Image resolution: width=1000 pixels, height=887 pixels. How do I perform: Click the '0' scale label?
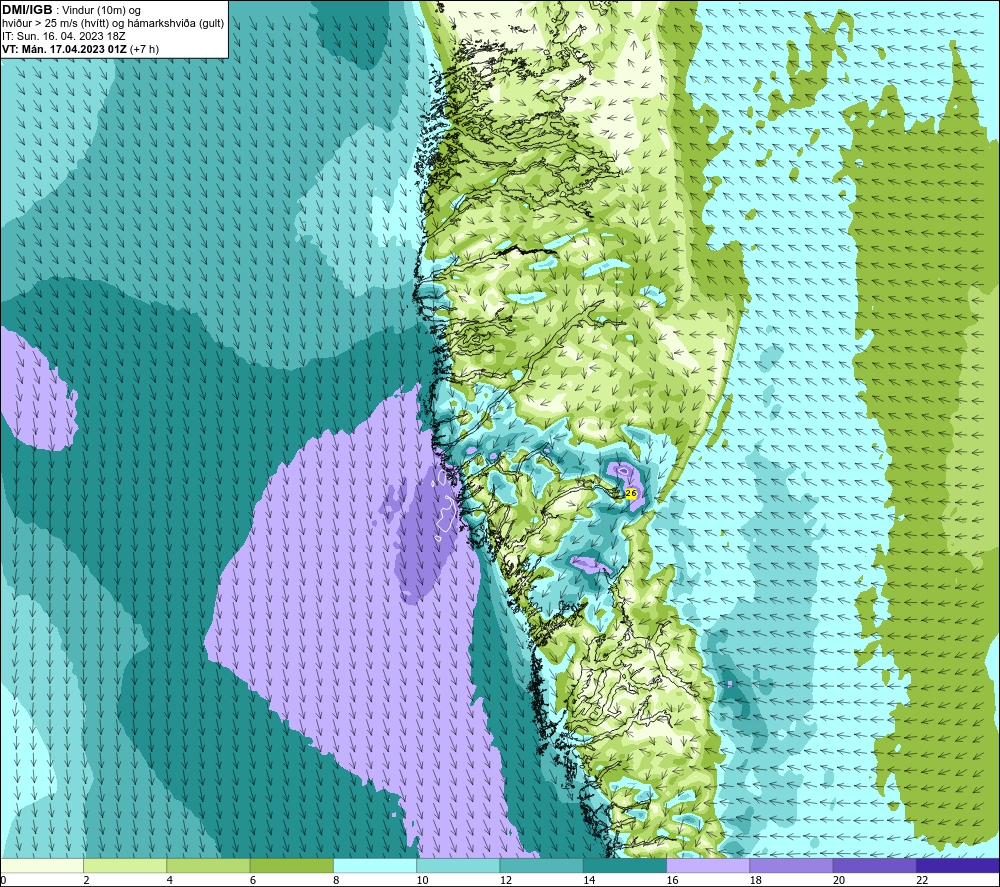pyautogui.click(x=3, y=880)
